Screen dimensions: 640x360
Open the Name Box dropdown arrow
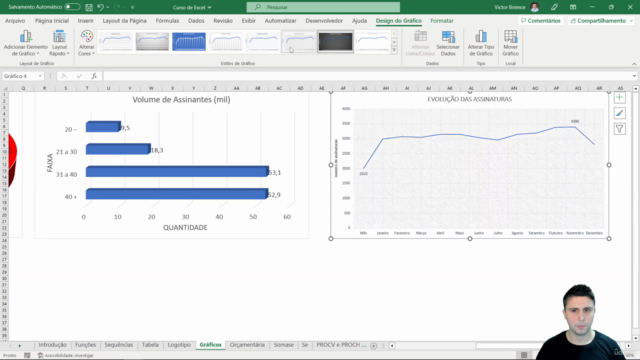(40, 76)
